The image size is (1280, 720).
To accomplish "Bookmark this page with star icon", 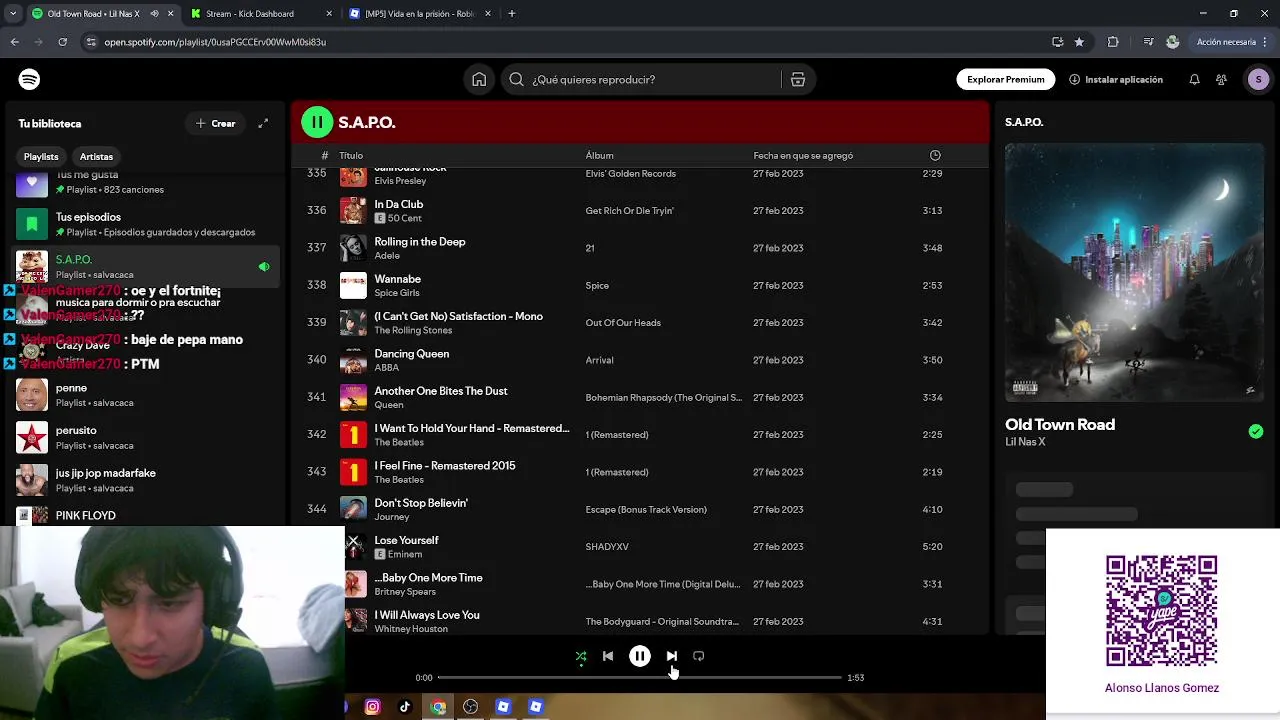I will point(1079,42).
